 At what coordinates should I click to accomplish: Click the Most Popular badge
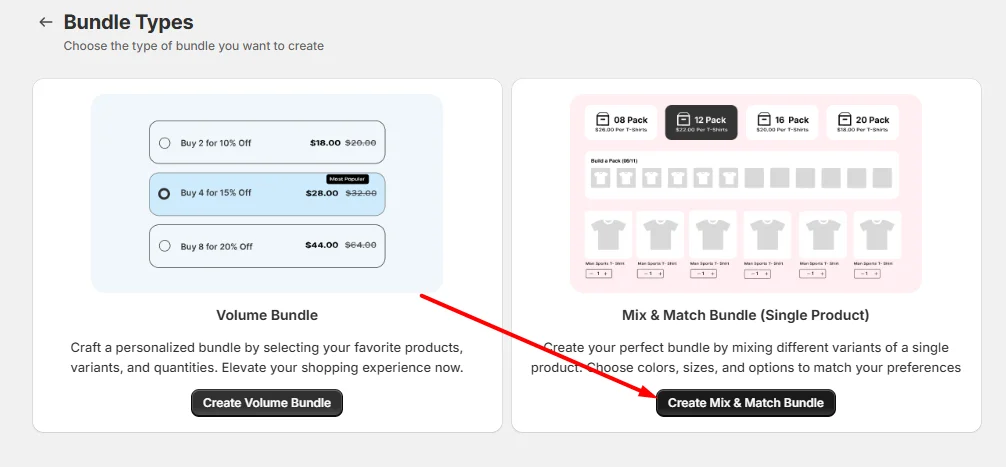coord(347,179)
